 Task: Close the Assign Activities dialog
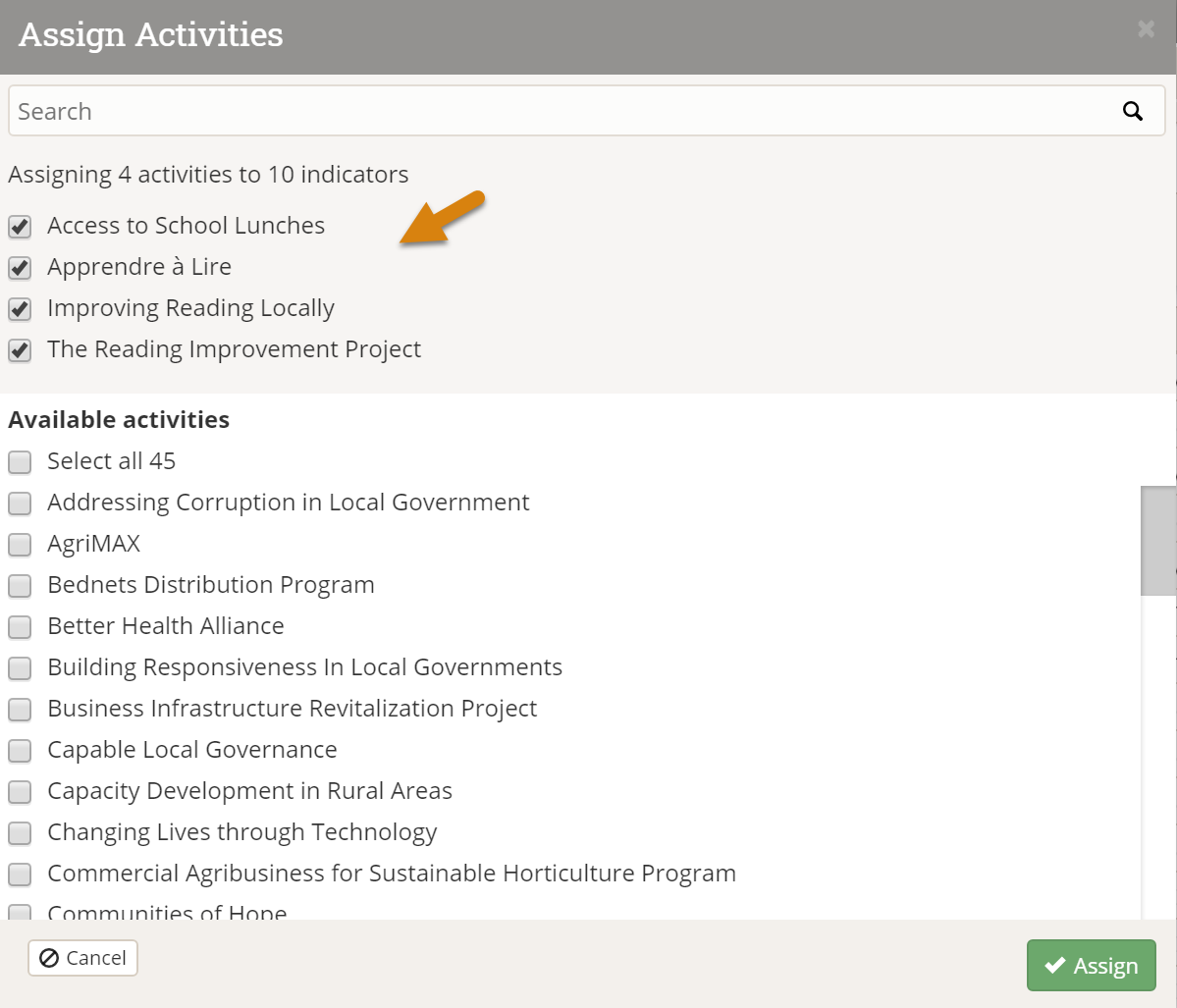click(x=1146, y=30)
